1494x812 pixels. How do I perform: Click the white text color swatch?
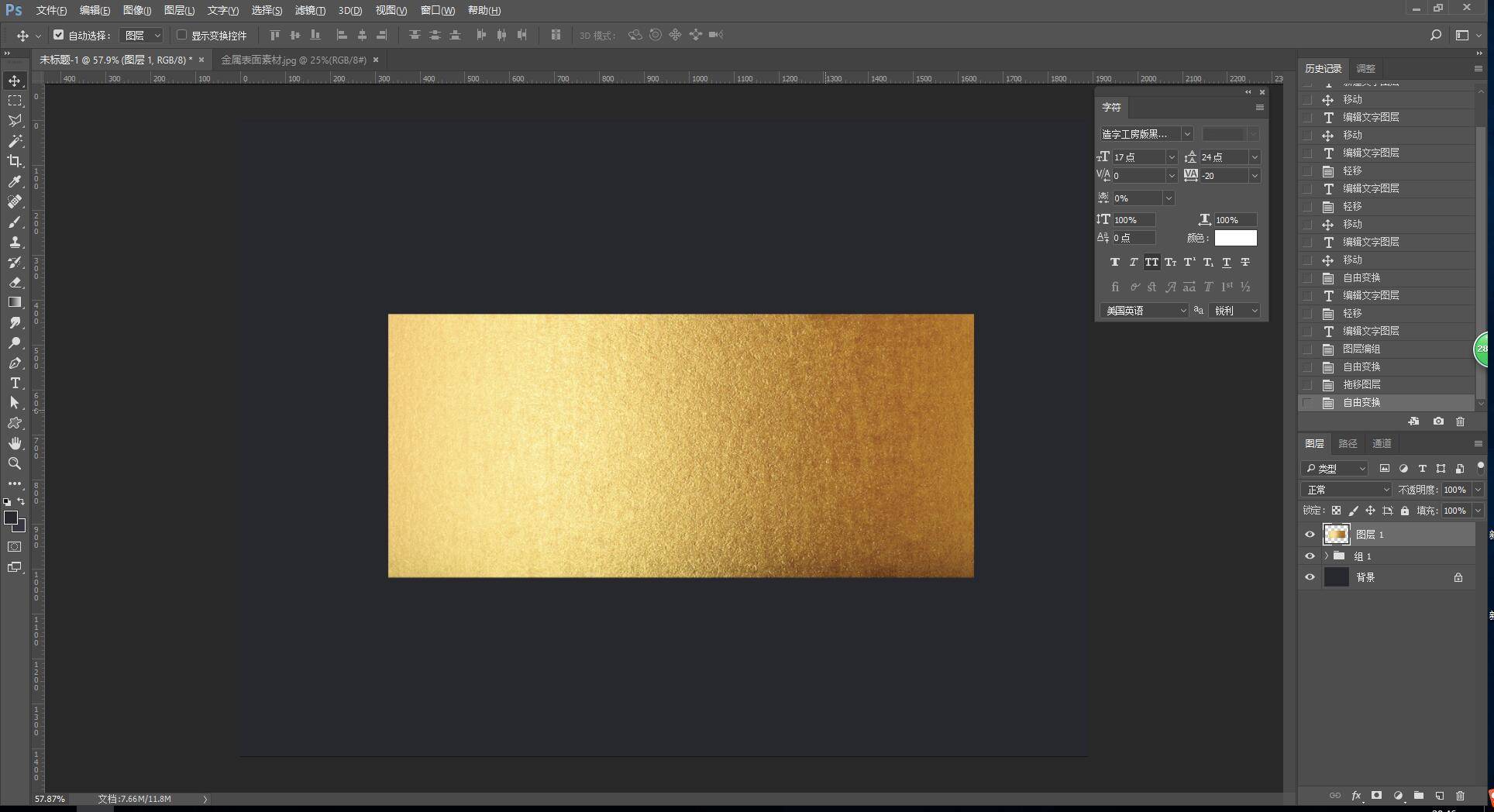pyautogui.click(x=1235, y=238)
